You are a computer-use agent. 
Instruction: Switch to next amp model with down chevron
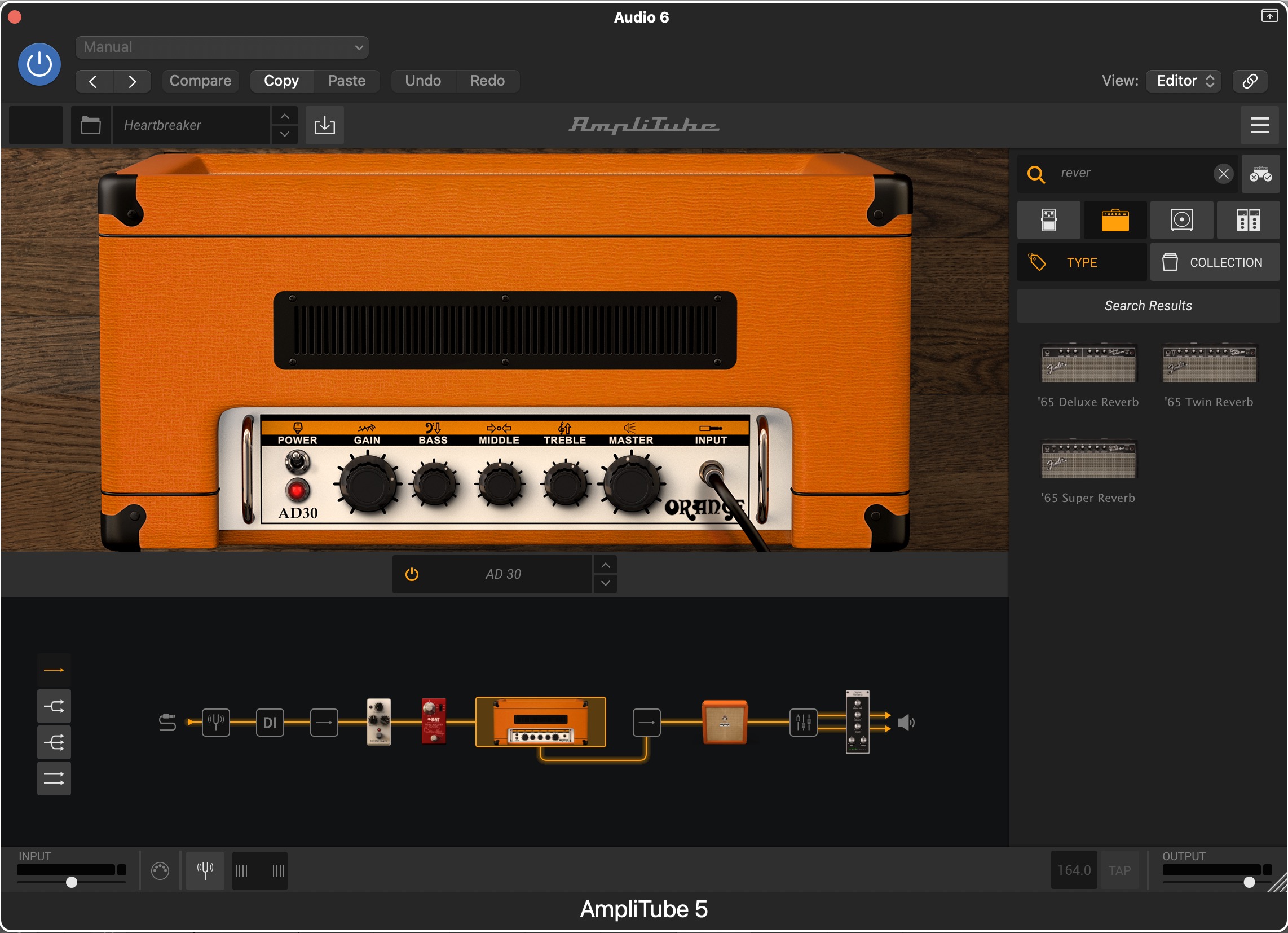click(606, 584)
